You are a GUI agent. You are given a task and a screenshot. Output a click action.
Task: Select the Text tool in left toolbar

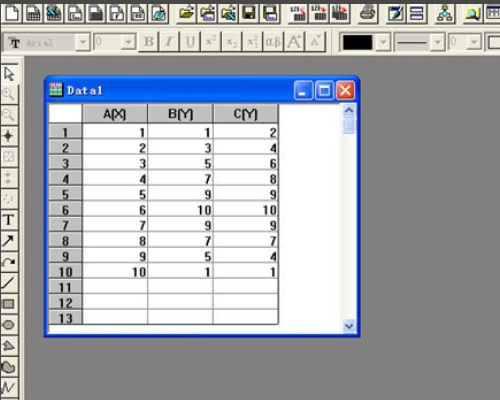click(9, 220)
